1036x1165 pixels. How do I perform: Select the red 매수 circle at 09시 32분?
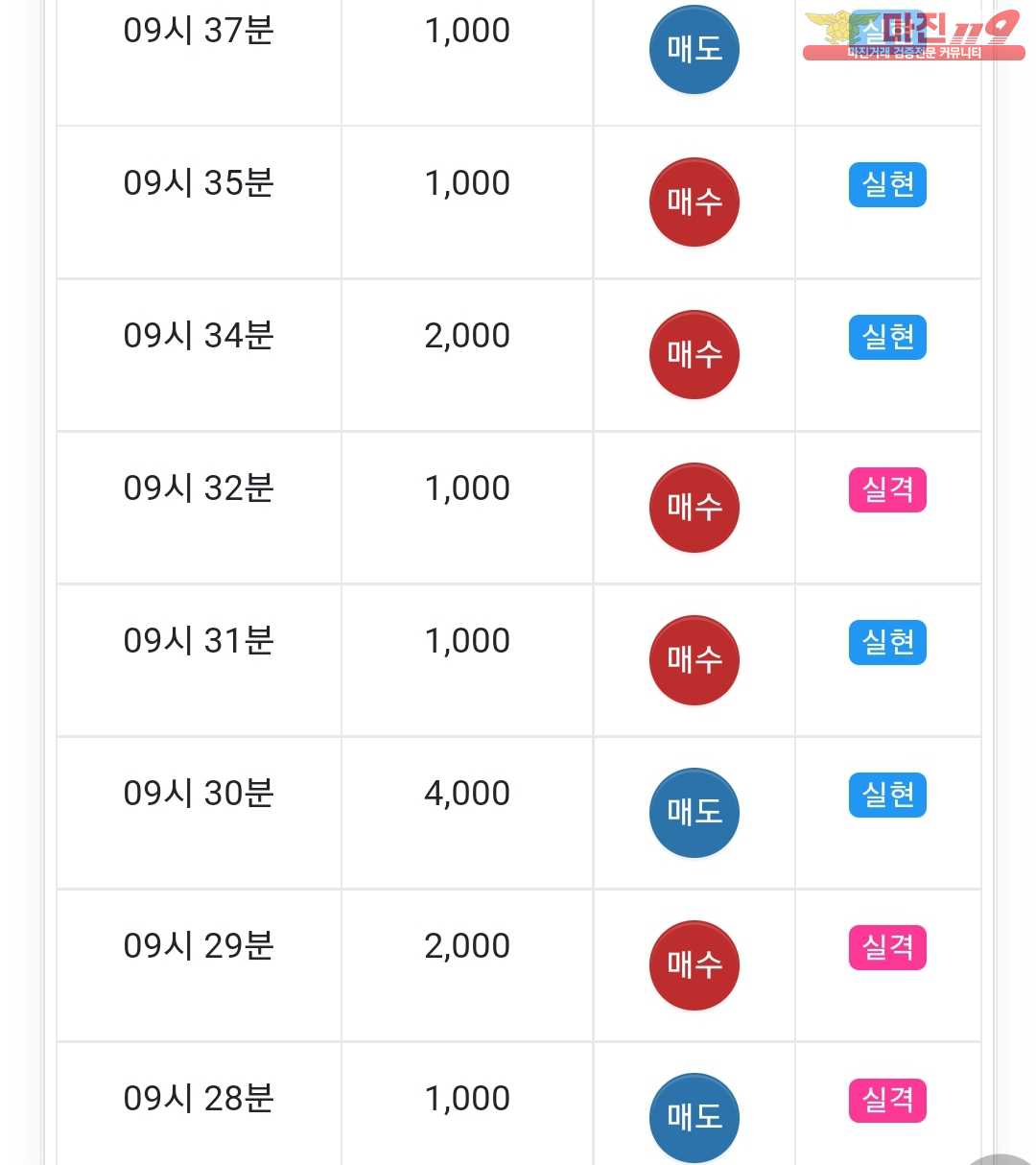click(695, 507)
